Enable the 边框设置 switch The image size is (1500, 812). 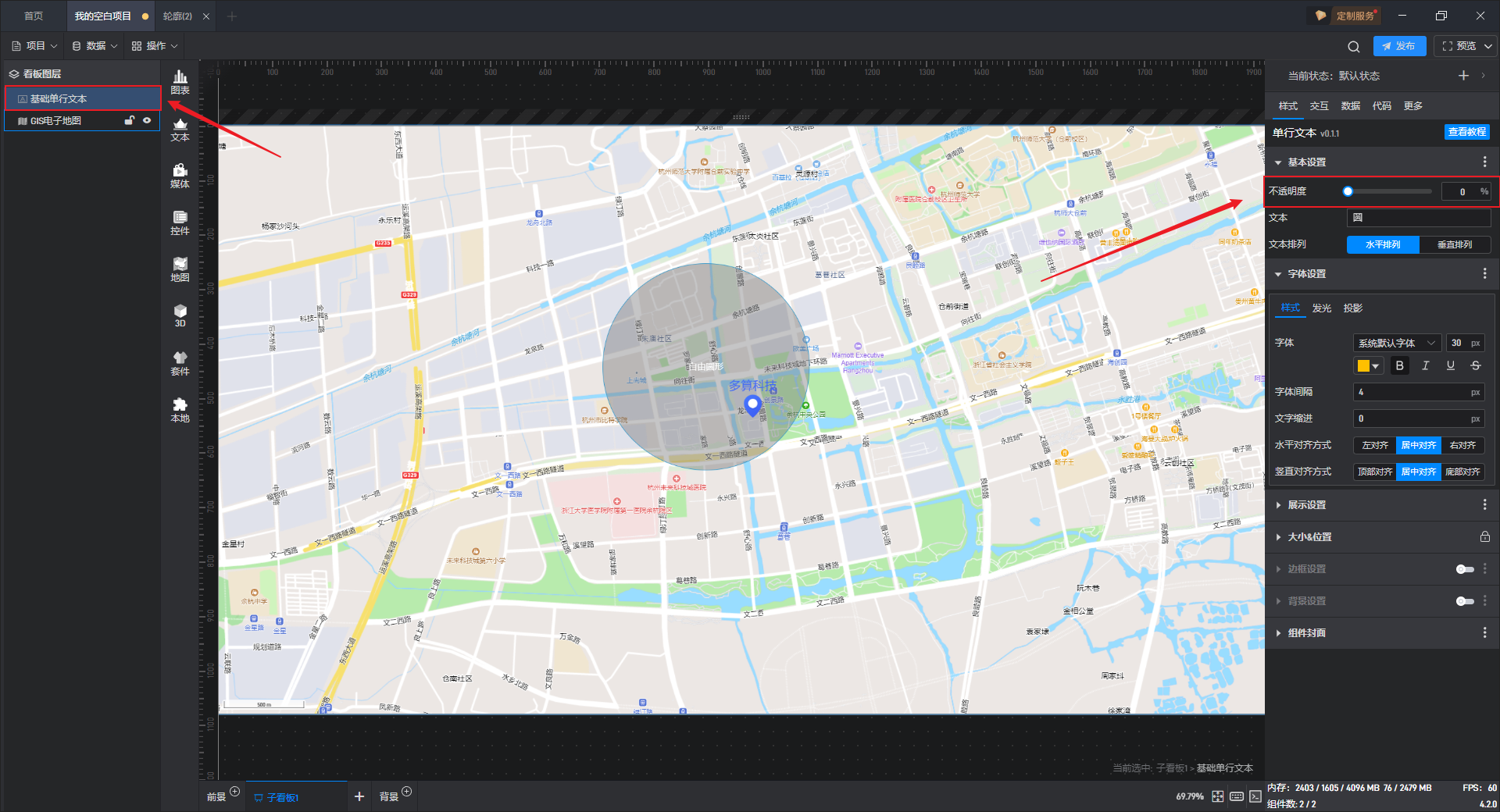tap(1465, 569)
